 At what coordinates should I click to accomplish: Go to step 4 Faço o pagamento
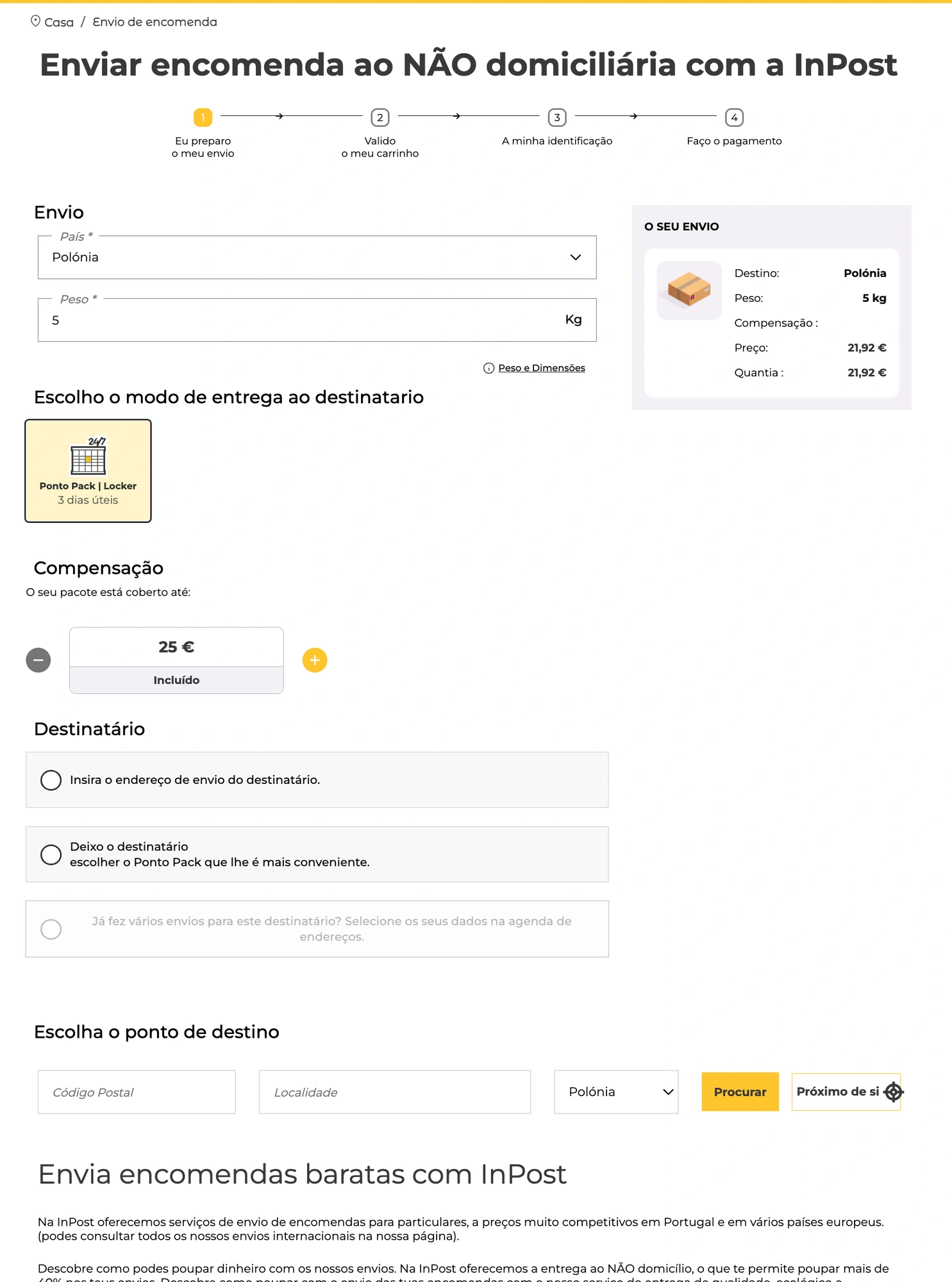point(734,128)
